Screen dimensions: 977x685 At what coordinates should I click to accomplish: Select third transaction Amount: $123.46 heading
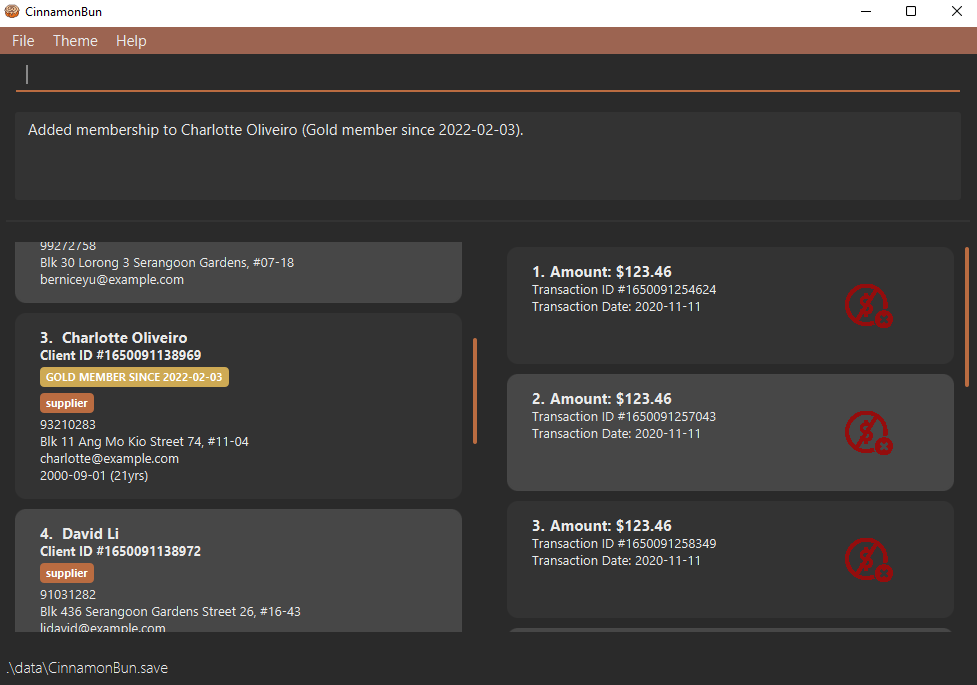point(602,526)
